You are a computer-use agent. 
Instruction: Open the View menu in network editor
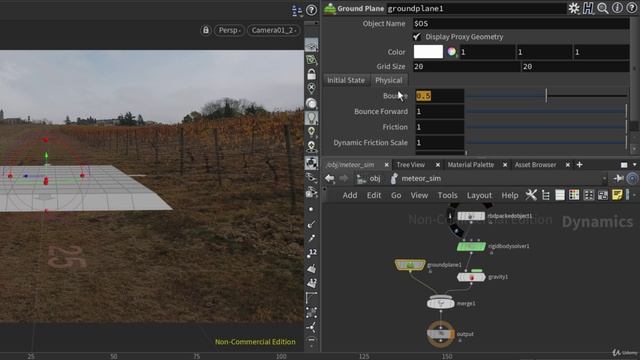(x=419, y=195)
